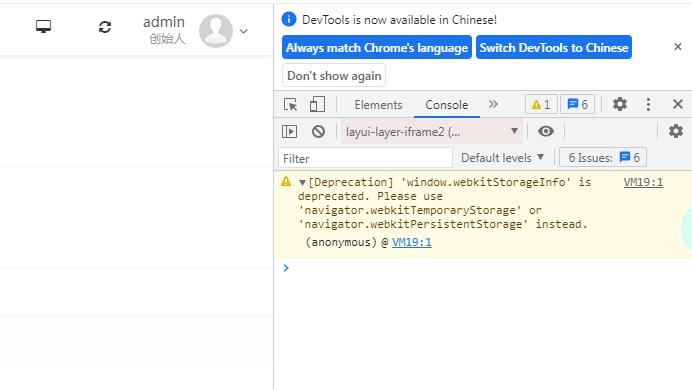Click the inspect element picker icon
The height and width of the screenshot is (390, 692).
(x=290, y=105)
